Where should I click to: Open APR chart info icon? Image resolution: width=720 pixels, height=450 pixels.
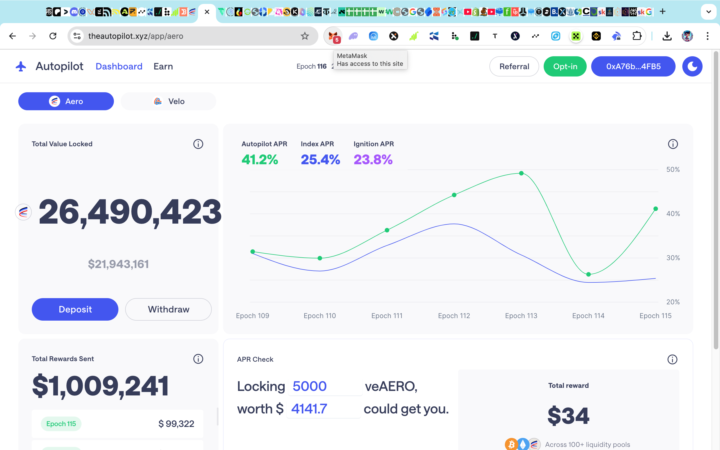[x=673, y=144]
